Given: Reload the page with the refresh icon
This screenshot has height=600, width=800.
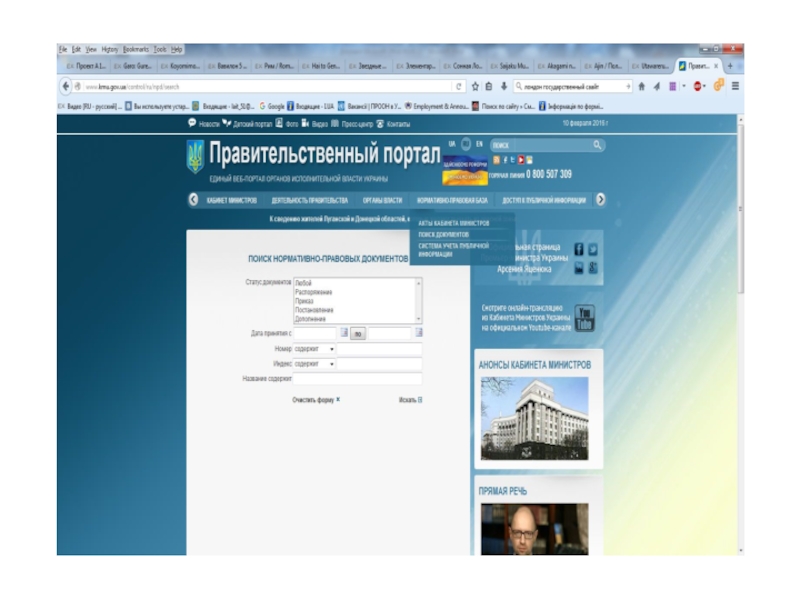Looking at the screenshot, I should [458, 87].
